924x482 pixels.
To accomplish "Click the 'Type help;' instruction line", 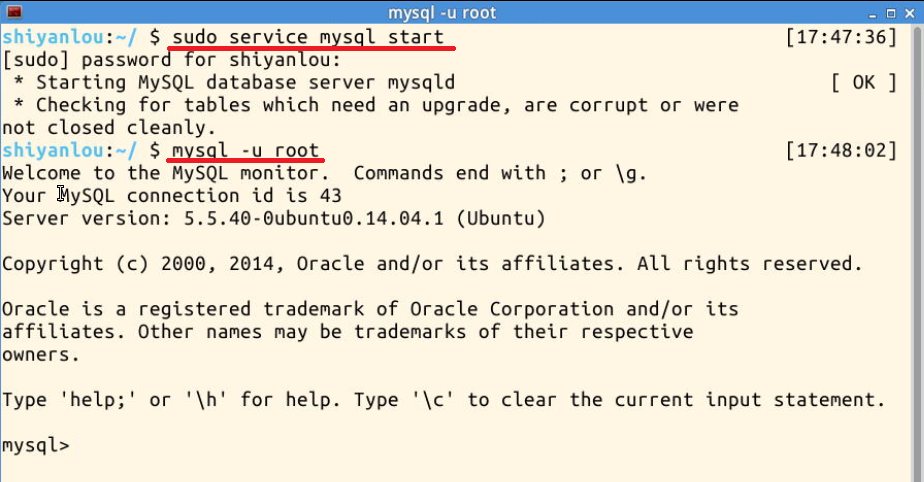I will click(x=443, y=400).
